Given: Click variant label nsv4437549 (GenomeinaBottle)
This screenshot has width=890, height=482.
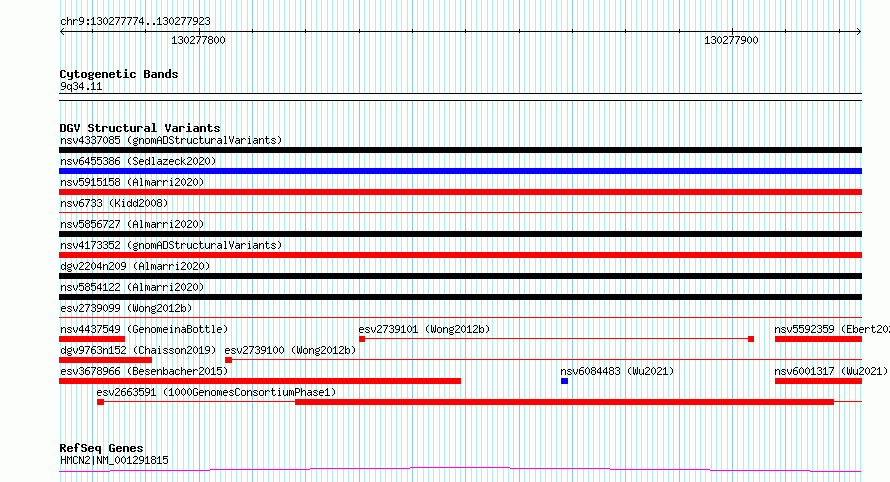Looking at the screenshot, I should pos(144,329).
